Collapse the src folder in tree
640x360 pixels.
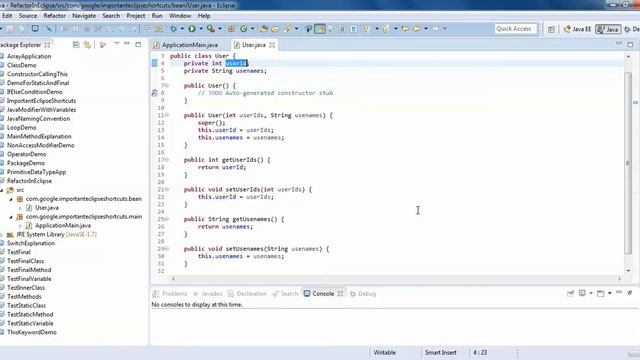2,190
